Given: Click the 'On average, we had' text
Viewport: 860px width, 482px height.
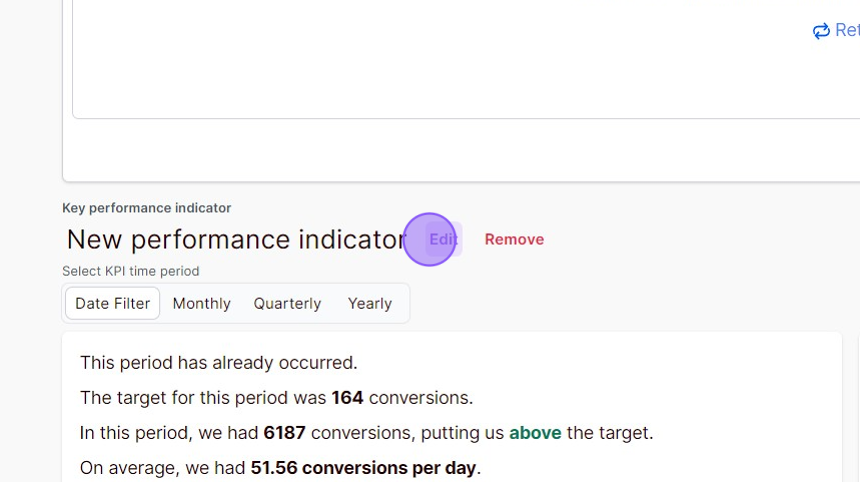Looking at the screenshot, I should [x=163, y=468].
